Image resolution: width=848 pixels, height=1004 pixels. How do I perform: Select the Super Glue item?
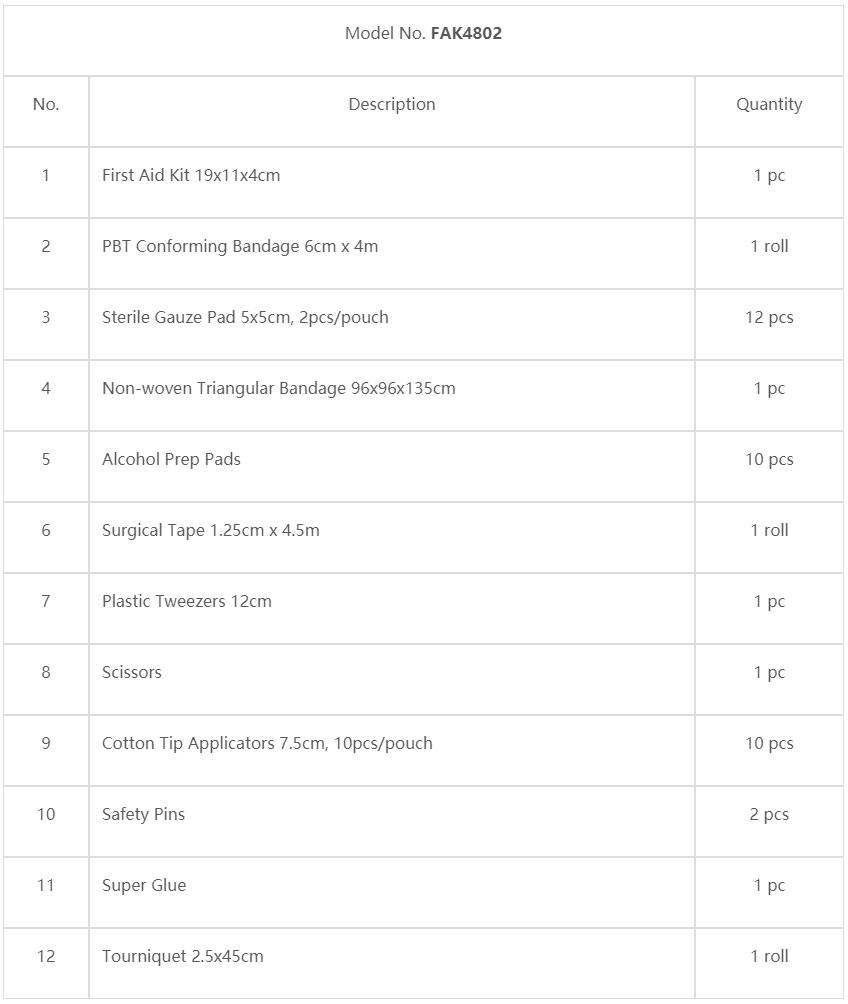tap(143, 886)
